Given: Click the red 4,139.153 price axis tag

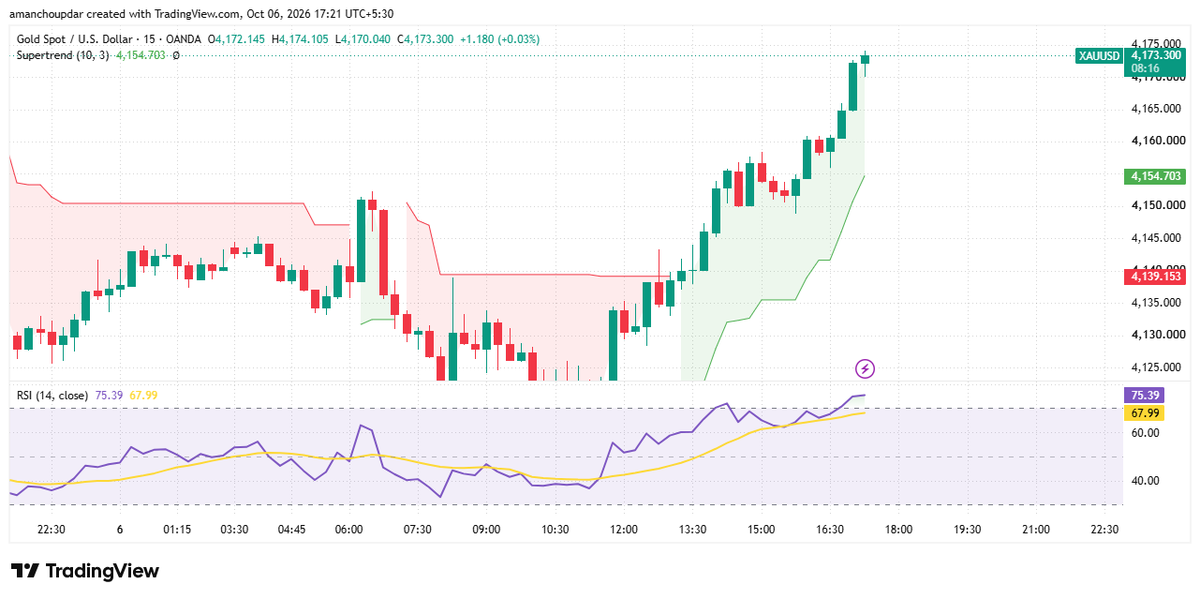Looking at the screenshot, I should (1156, 276).
